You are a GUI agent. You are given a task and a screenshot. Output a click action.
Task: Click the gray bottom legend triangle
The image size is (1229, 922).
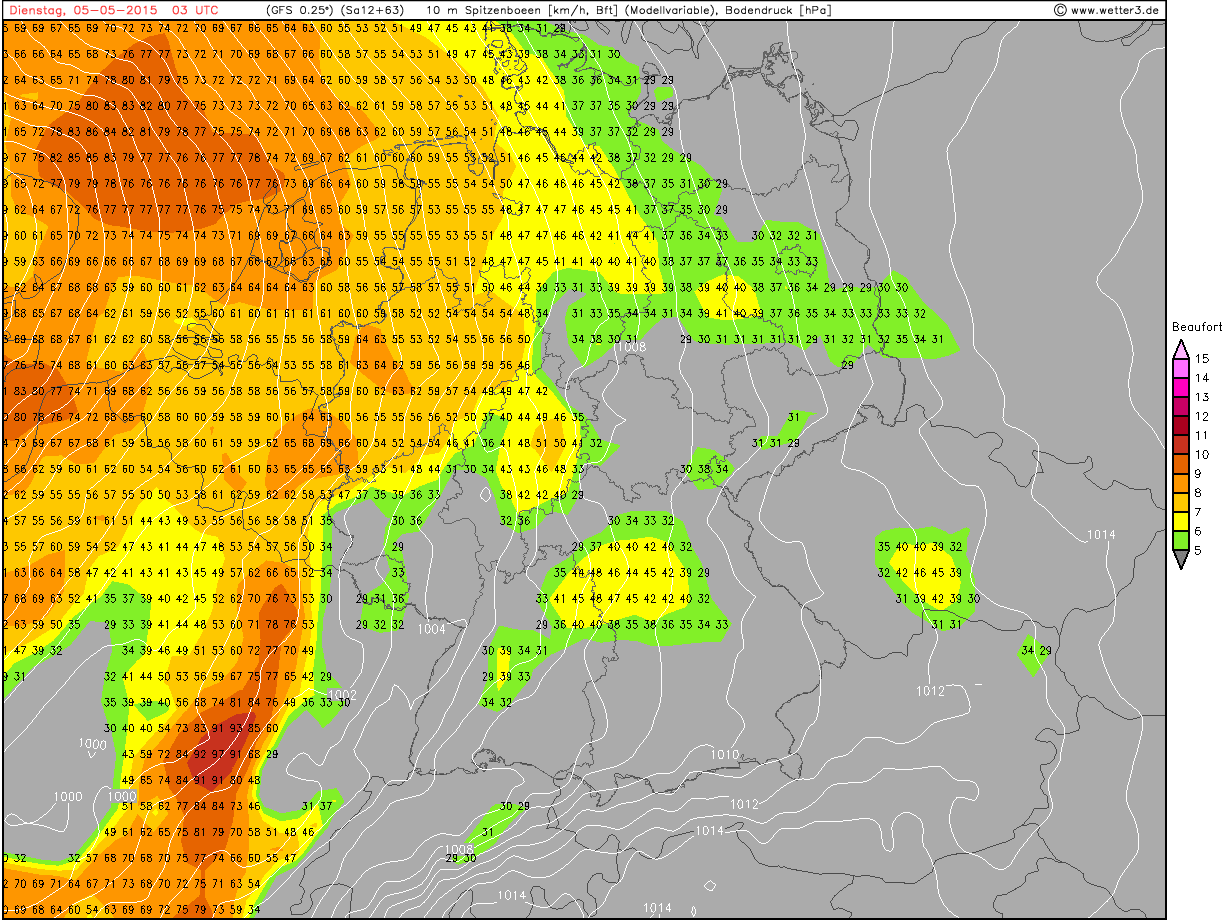pos(1180,559)
